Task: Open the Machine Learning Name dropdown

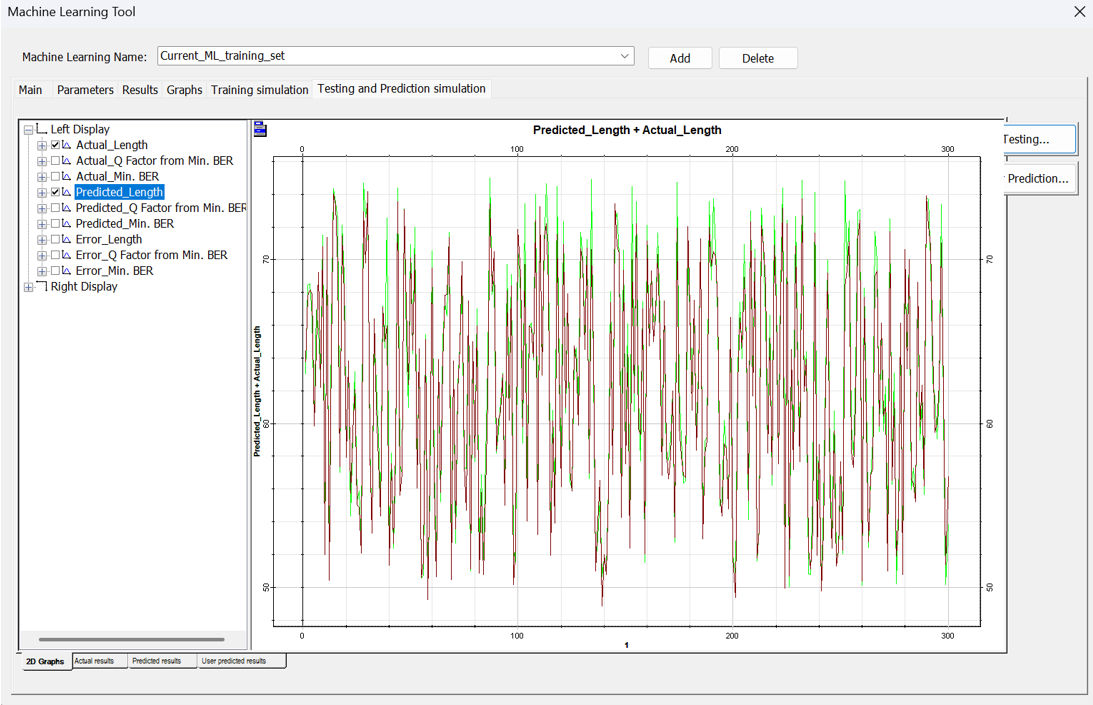Action: (x=625, y=57)
